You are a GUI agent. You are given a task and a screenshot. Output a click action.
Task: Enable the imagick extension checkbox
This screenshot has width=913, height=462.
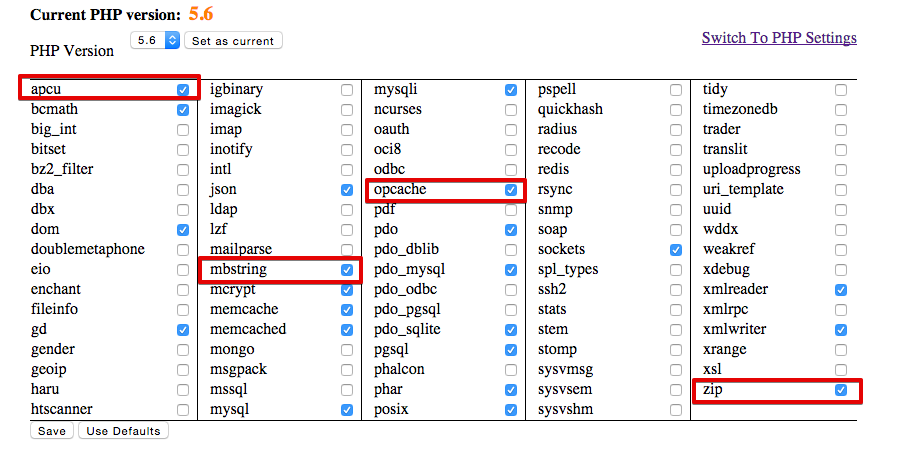[x=347, y=110]
